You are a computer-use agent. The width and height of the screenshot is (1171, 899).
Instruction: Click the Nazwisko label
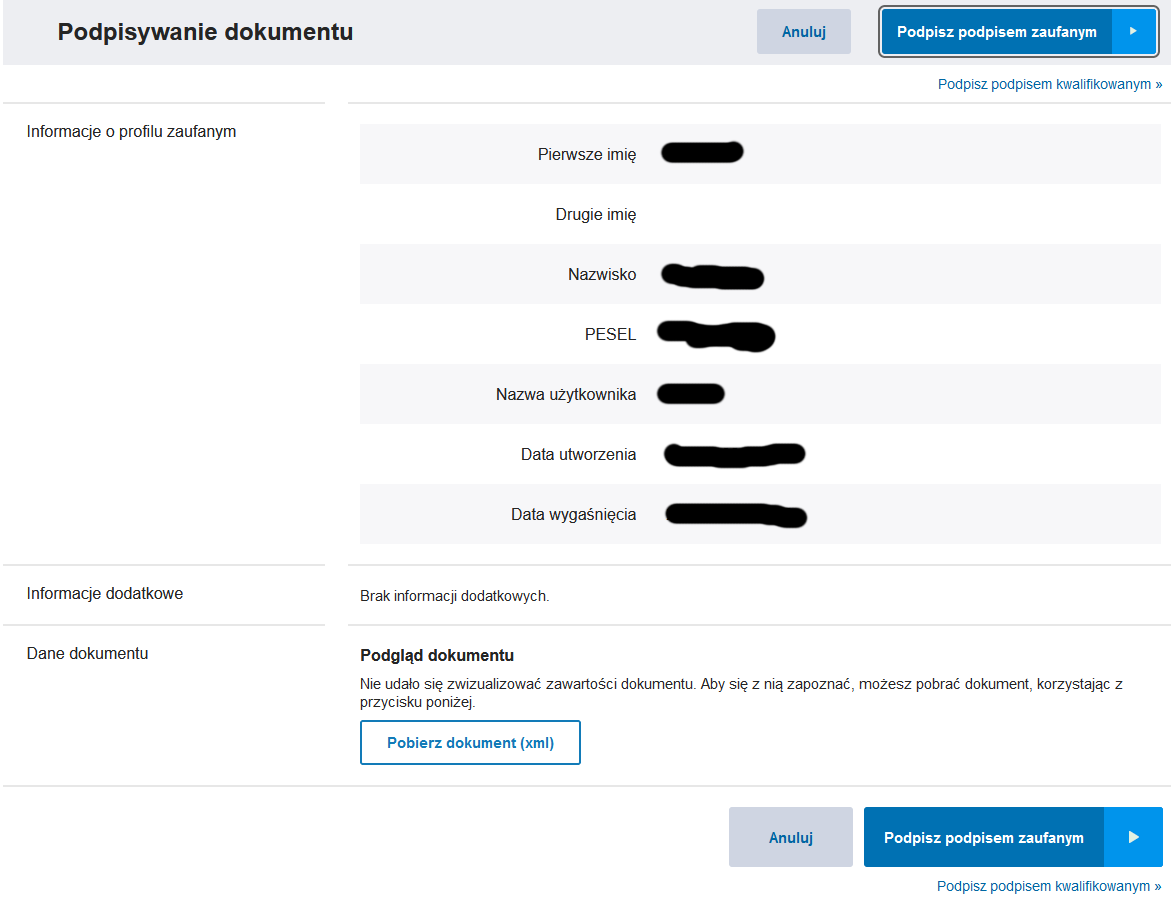click(602, 275)
